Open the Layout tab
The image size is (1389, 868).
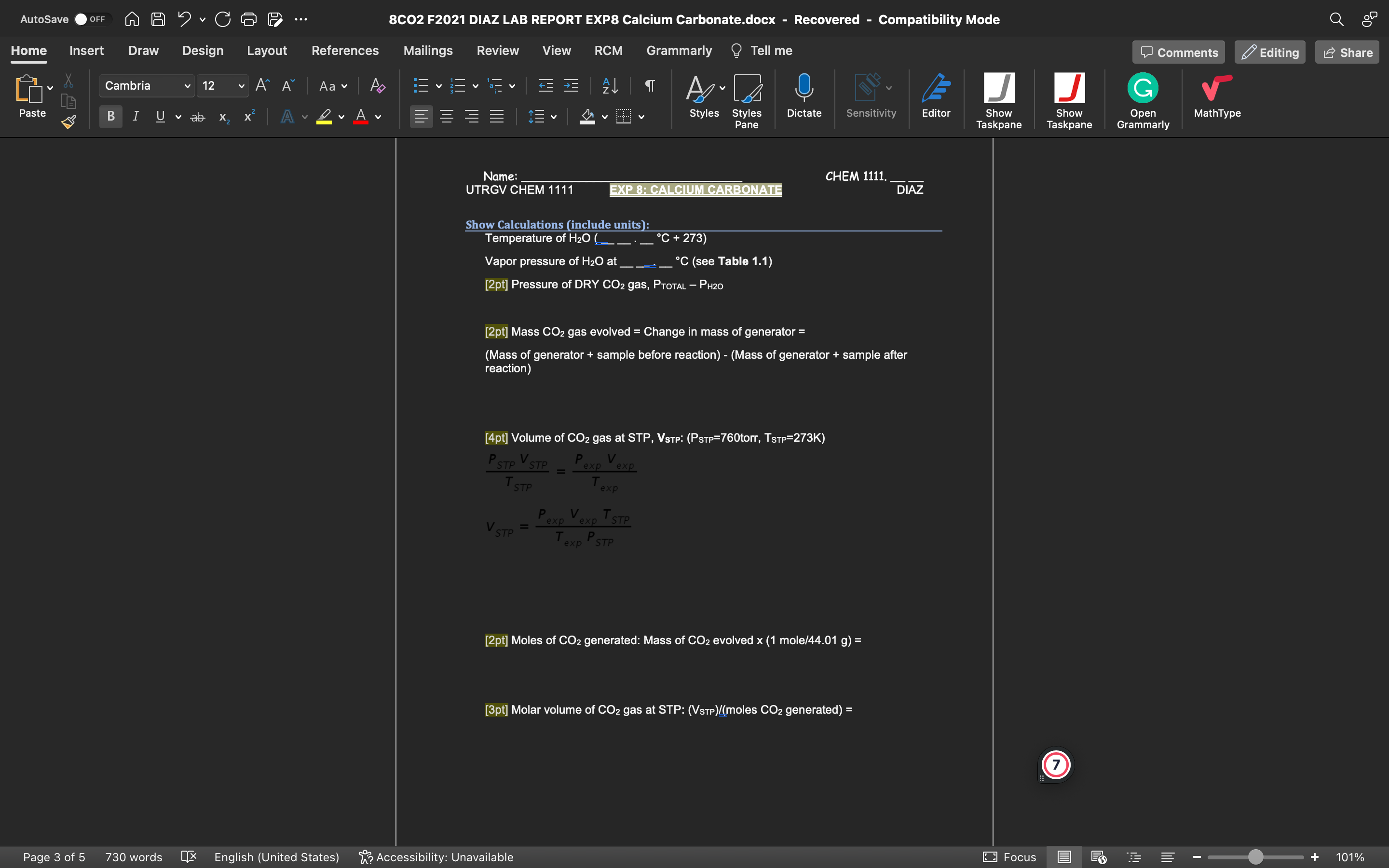tap(267, 51)
